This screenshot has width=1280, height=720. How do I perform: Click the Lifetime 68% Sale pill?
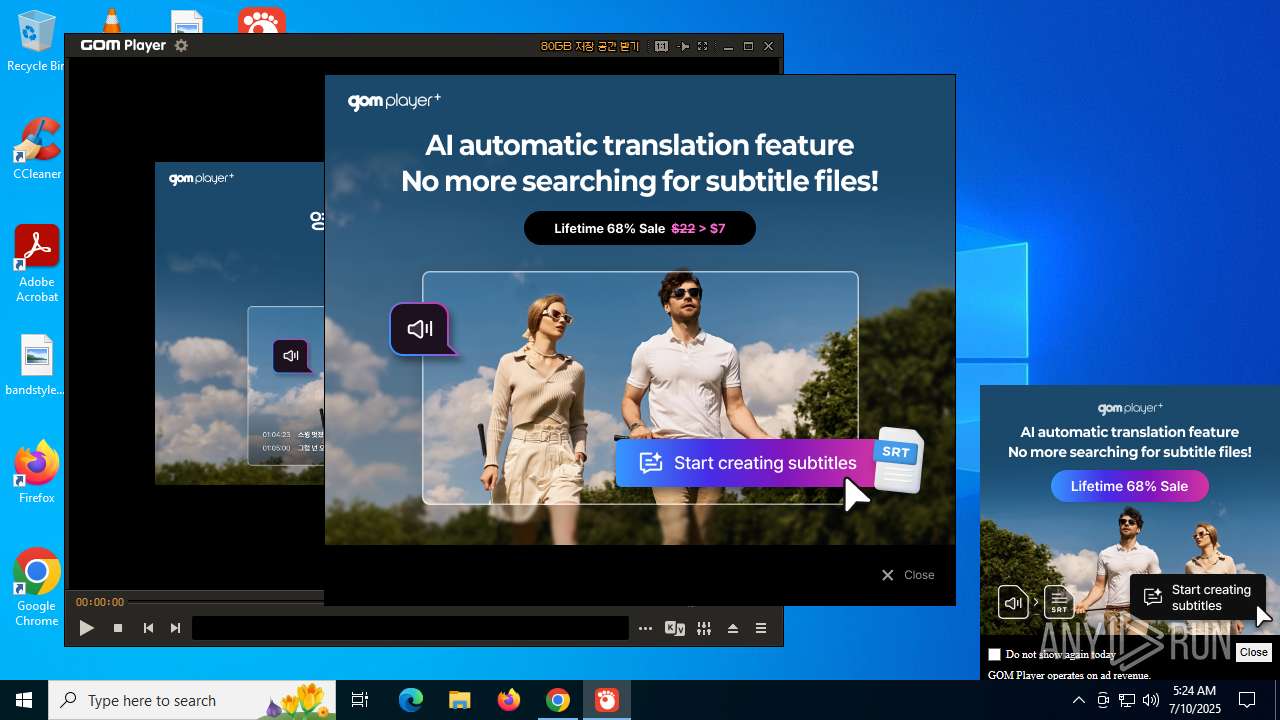pyautogui.click(x=640, y=228)
